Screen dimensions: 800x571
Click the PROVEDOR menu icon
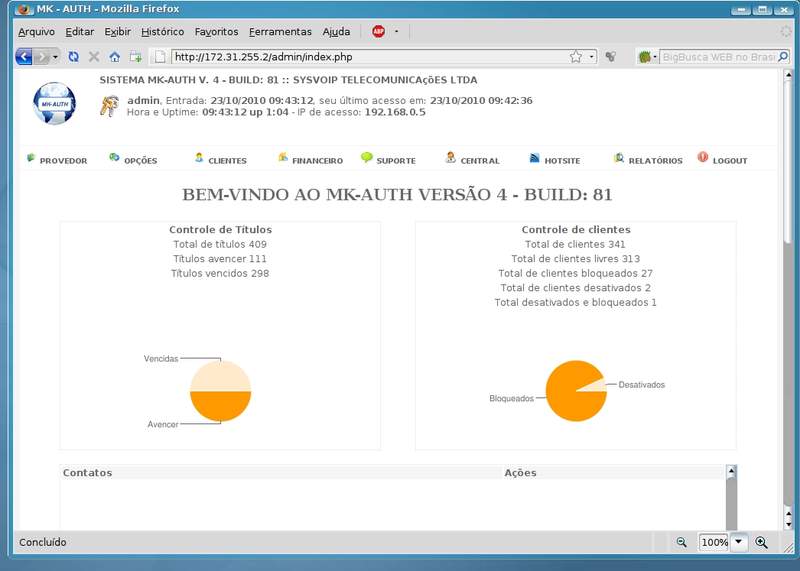pyautogui.click(x=31, y=158)
